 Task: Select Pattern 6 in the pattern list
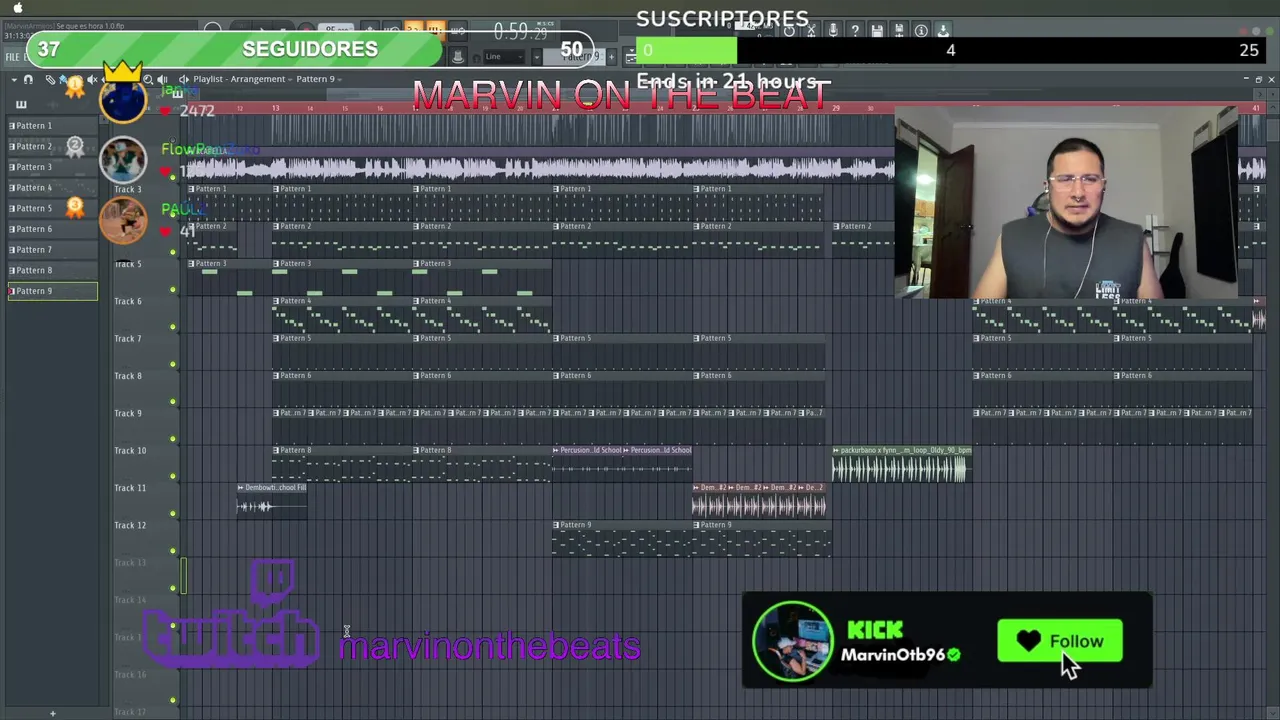[x=53, y=229]
